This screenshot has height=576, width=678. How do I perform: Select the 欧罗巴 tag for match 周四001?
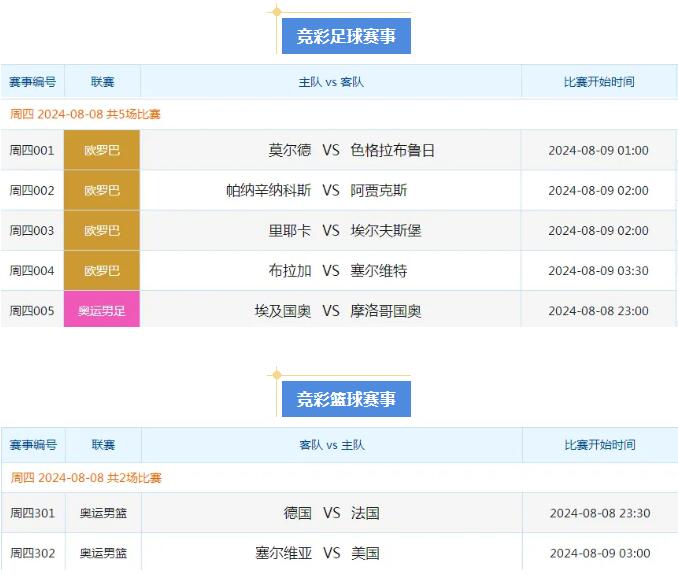pos(102,150)
